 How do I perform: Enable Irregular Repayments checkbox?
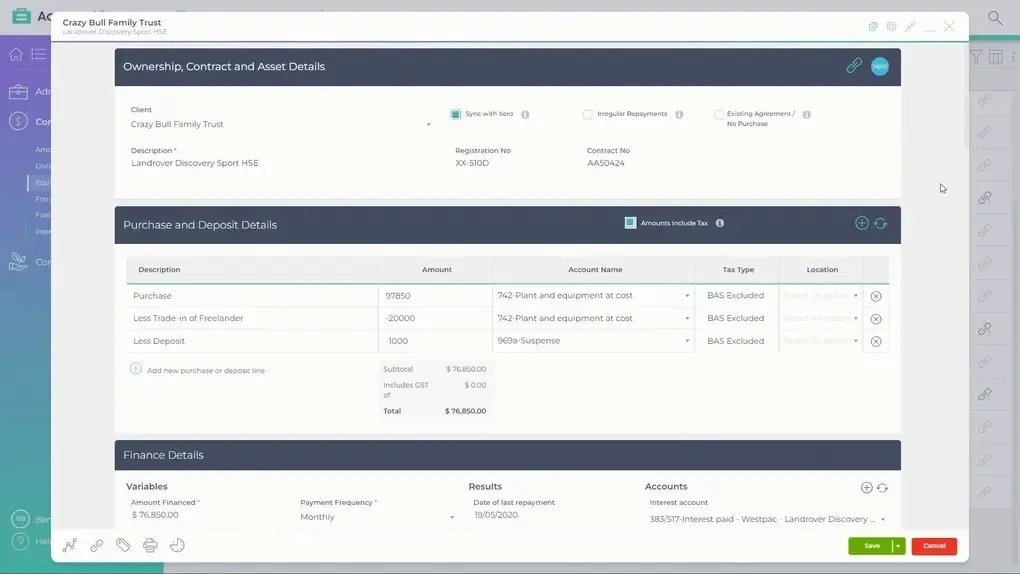[x=587, y=115]
